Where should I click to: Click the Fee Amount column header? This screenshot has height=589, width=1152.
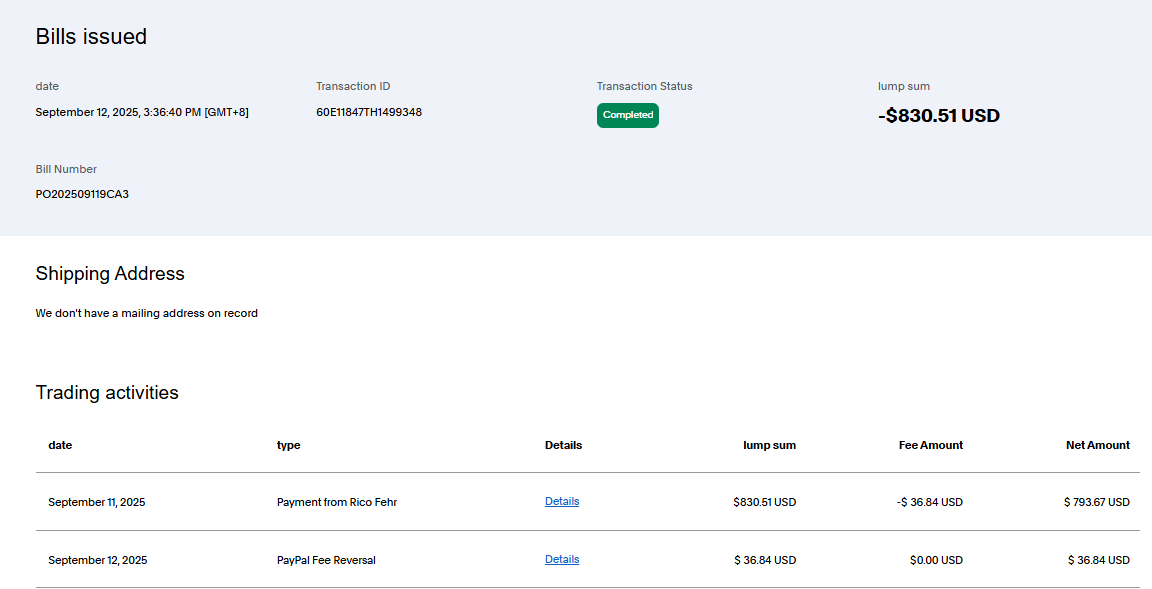(930, 445)
